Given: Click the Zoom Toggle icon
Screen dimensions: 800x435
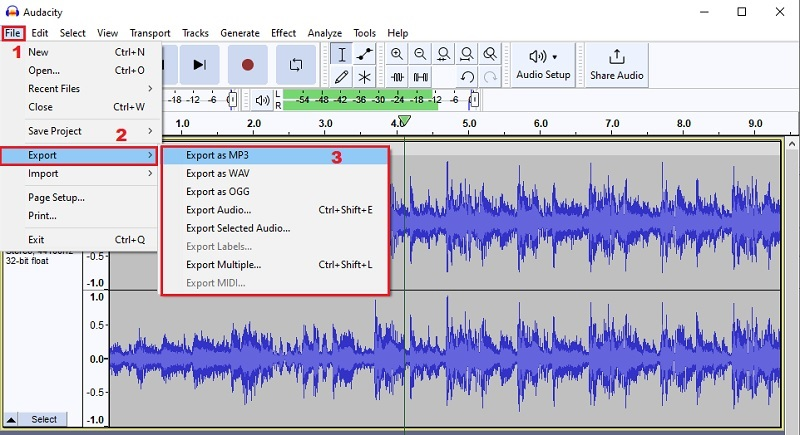Looking at the screenshot, I should point(490,54).
